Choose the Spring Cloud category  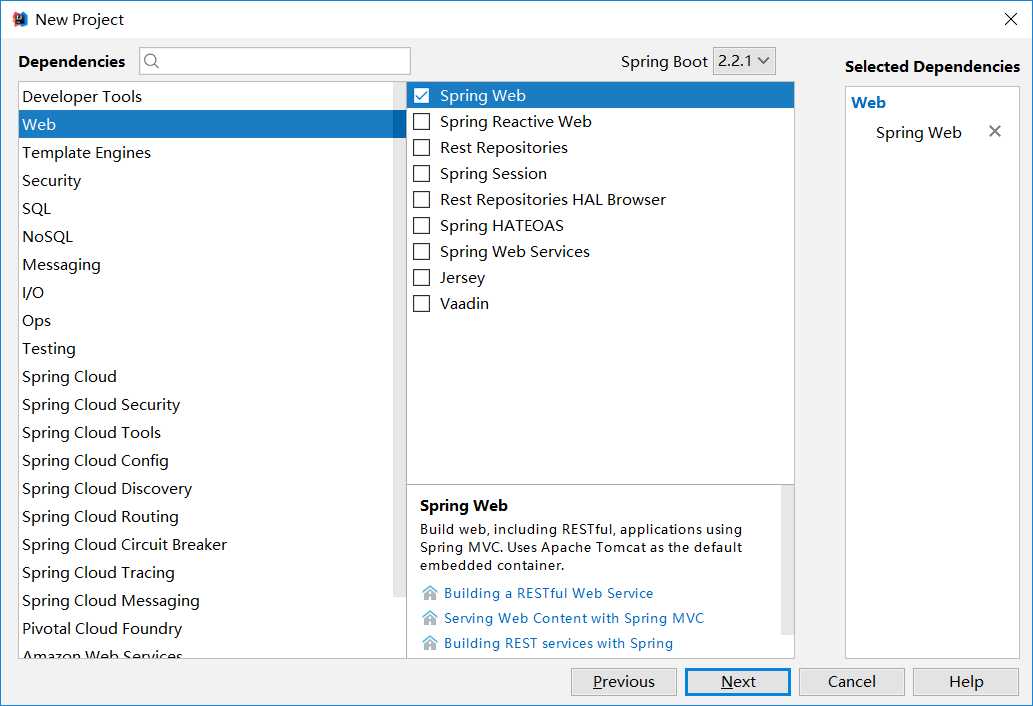point(206,376)
